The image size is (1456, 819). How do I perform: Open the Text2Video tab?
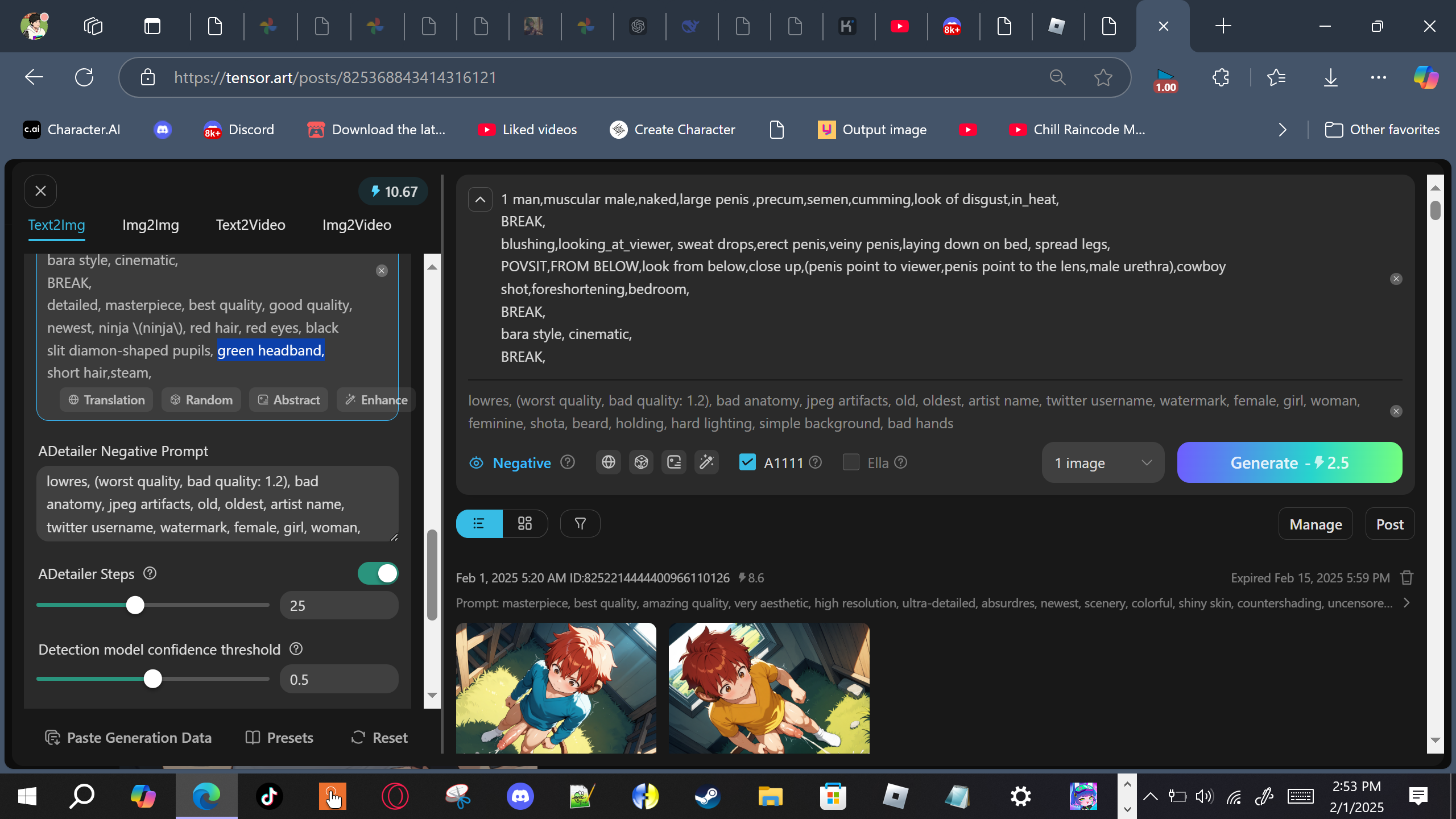click(x=250, y=225)
